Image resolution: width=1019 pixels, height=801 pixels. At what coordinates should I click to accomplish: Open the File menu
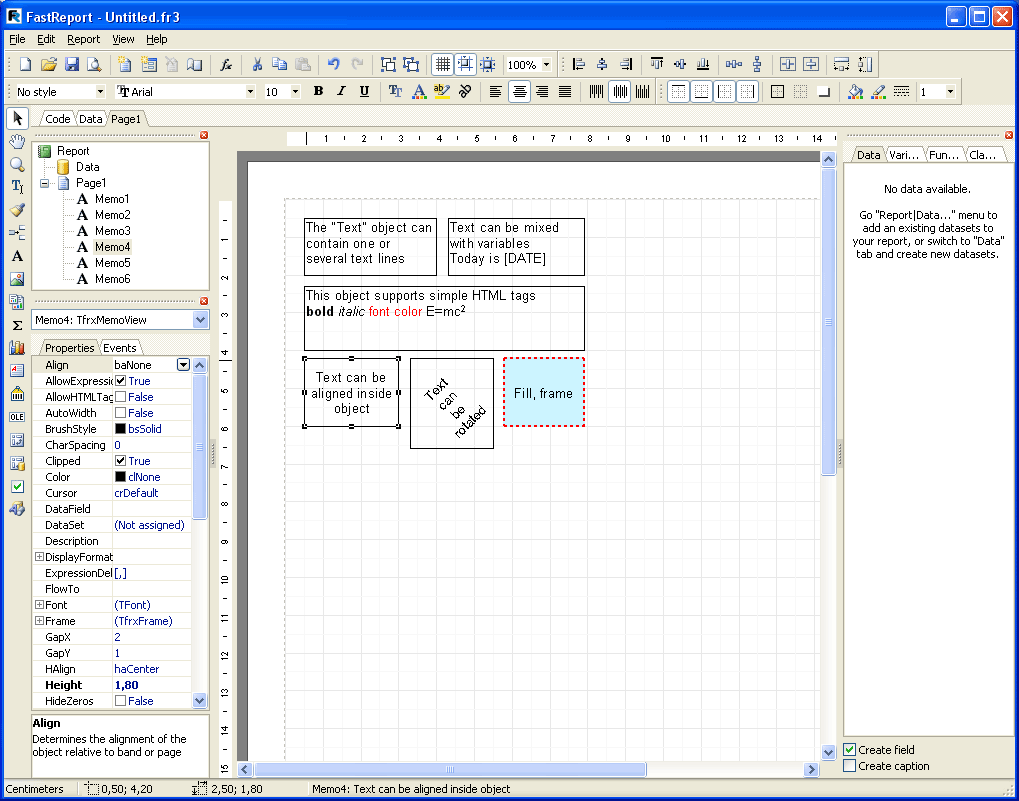[18, 39]
